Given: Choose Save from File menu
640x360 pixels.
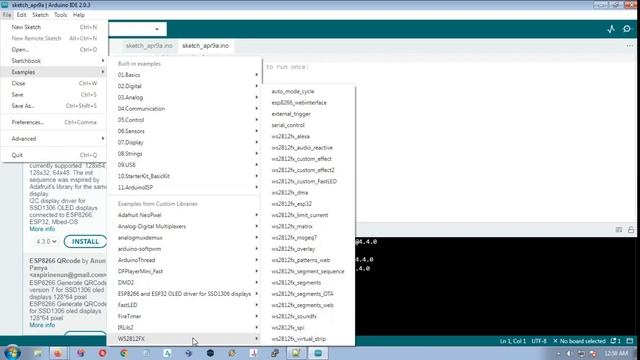Looking at the screenshot, I should pos(54,94).
